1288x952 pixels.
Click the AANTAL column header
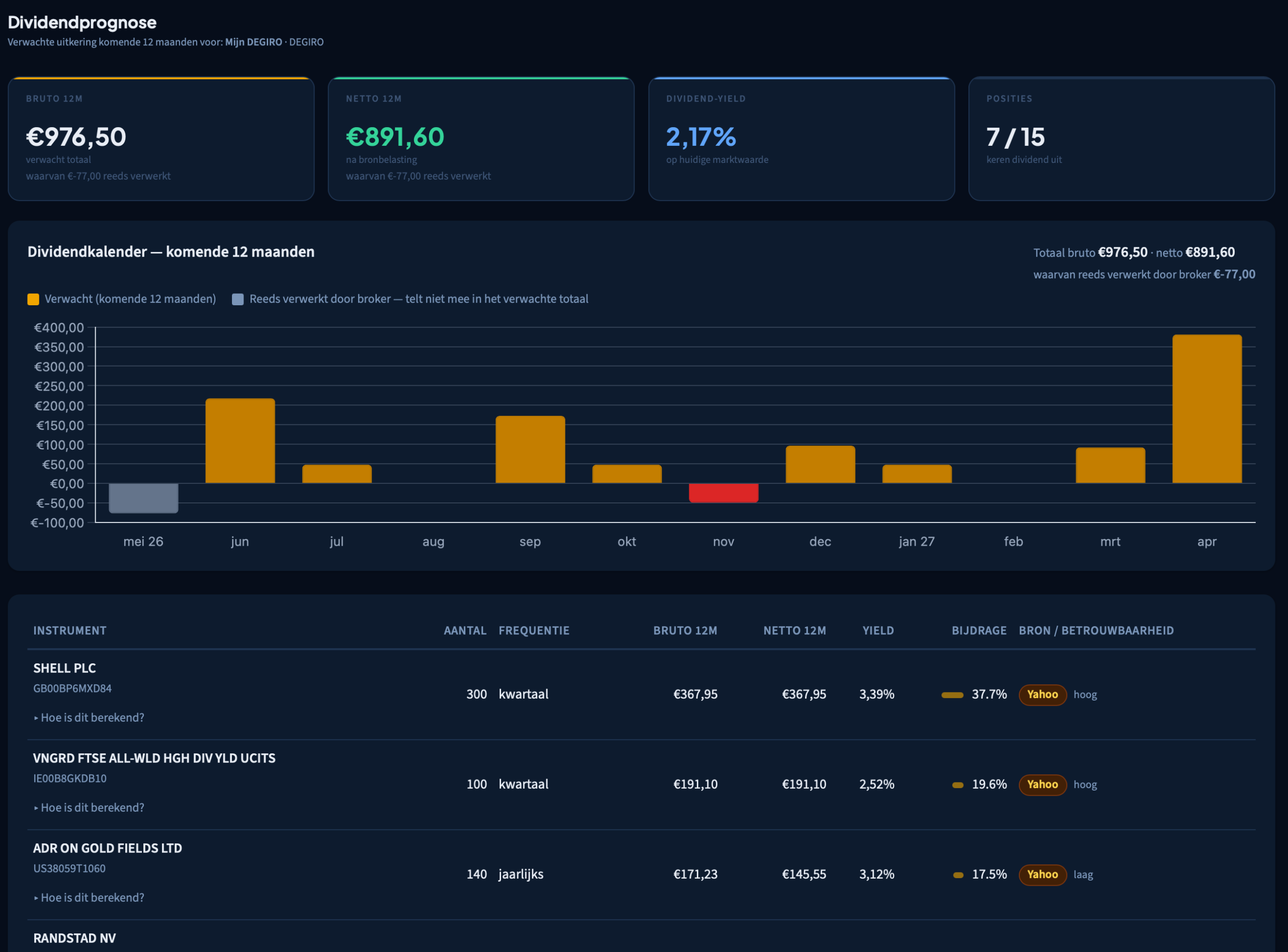(x=465, y=631)
